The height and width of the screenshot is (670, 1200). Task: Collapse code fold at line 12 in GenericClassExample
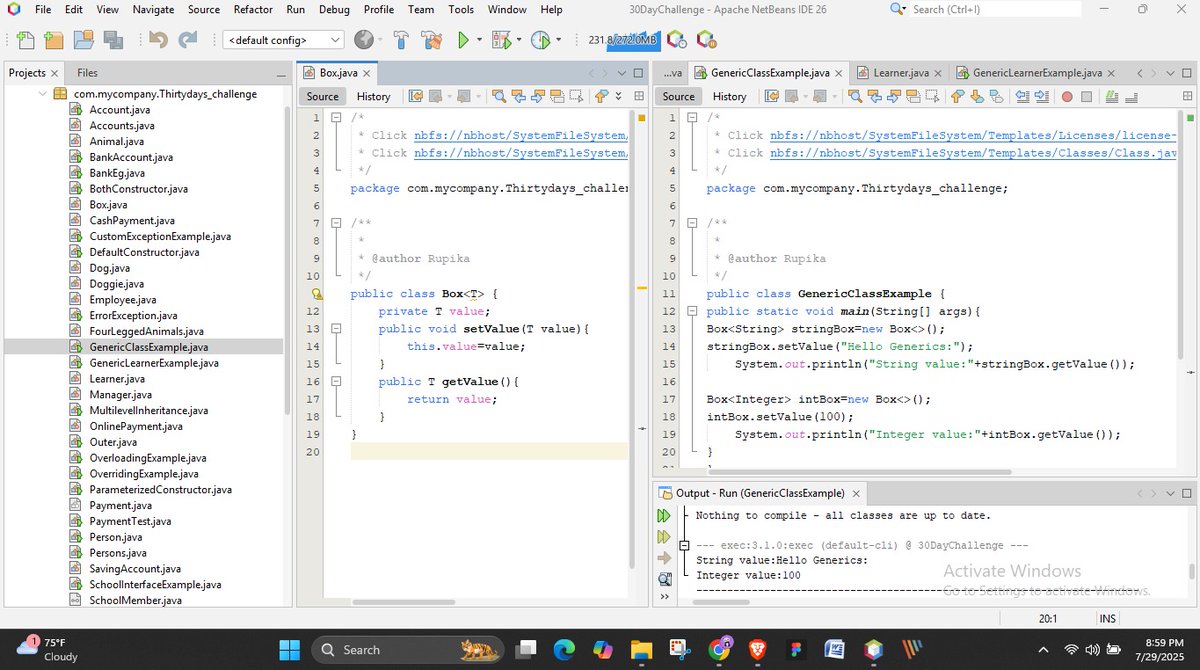pyautogui.click(x=692, y=312)
